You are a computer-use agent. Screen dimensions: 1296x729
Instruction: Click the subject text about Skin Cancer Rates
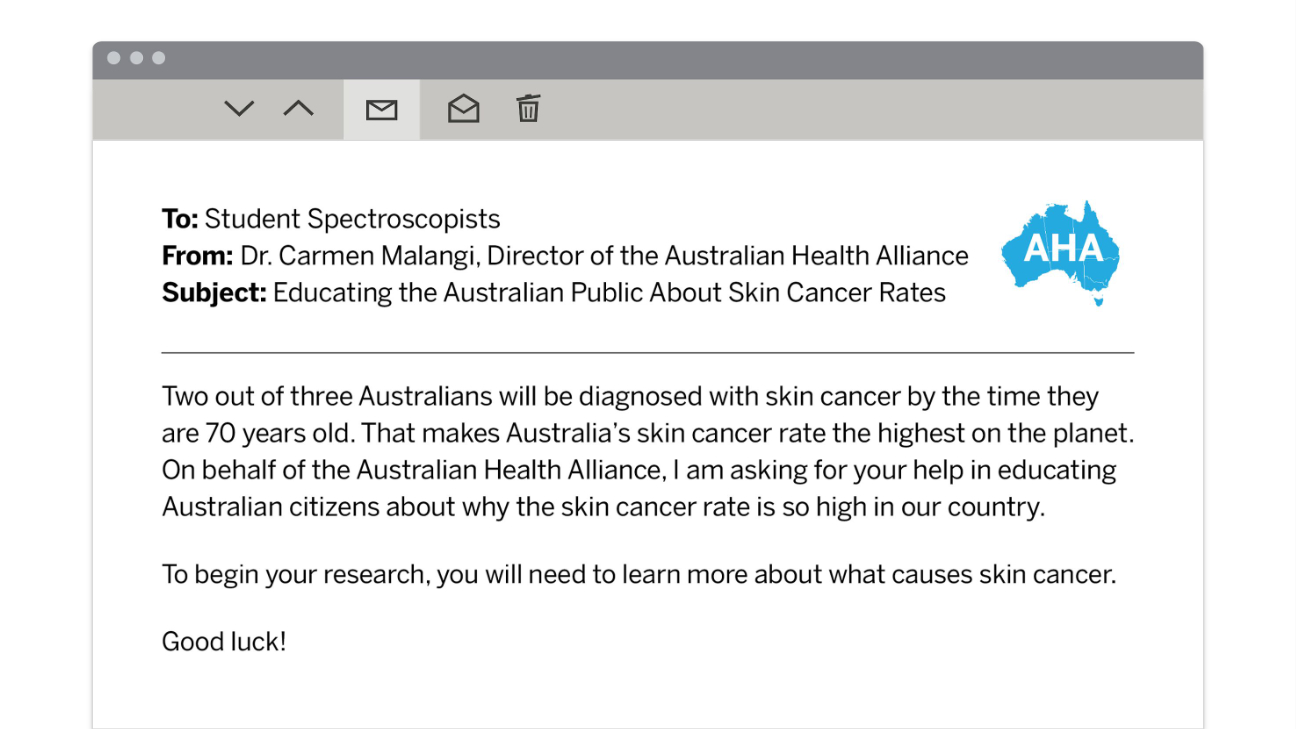coord(608,293)
